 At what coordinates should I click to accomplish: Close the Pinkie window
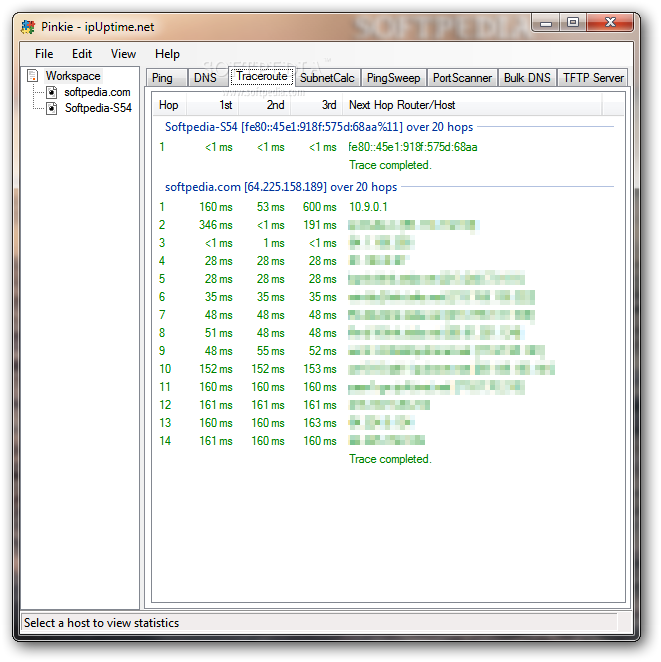click(610, 22)
